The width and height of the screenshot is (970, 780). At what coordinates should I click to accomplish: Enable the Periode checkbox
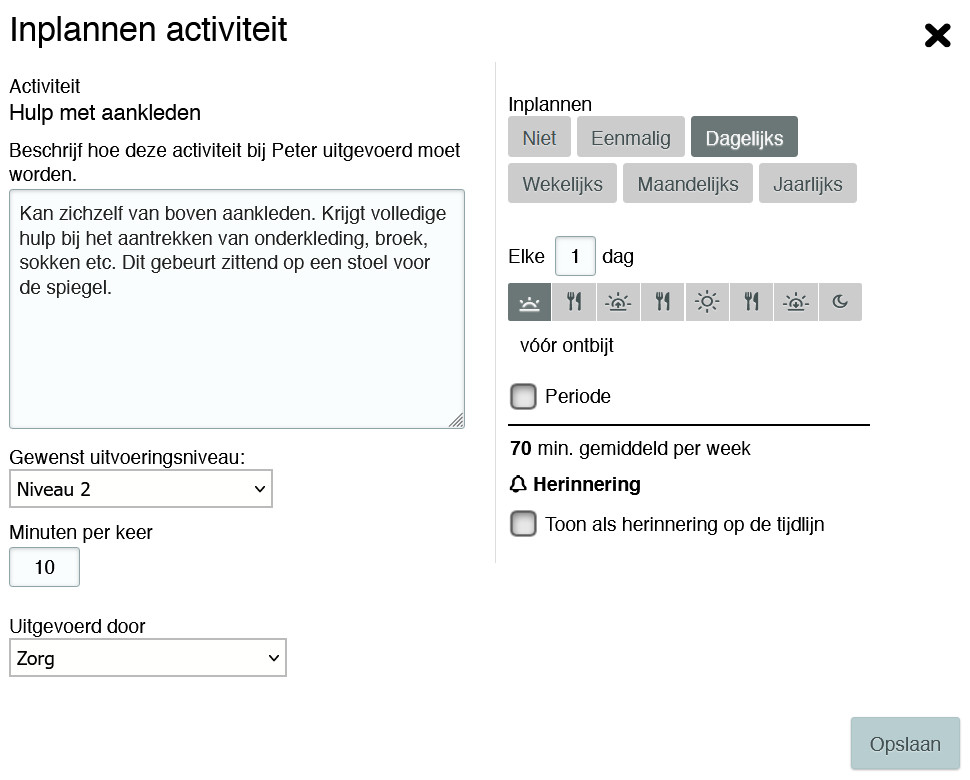[x=523, y=397]
